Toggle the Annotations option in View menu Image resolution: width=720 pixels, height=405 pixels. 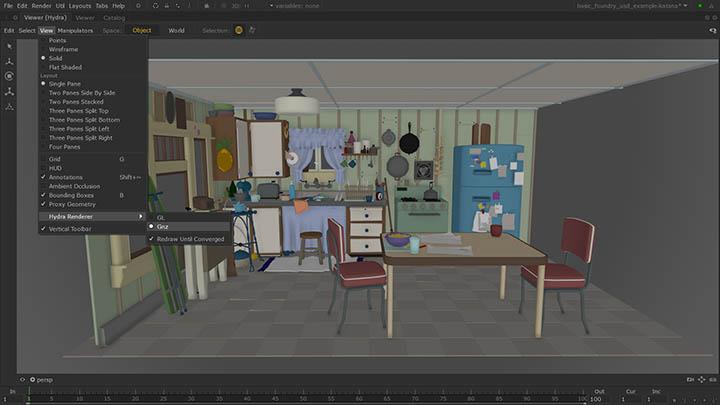point(66,177)
